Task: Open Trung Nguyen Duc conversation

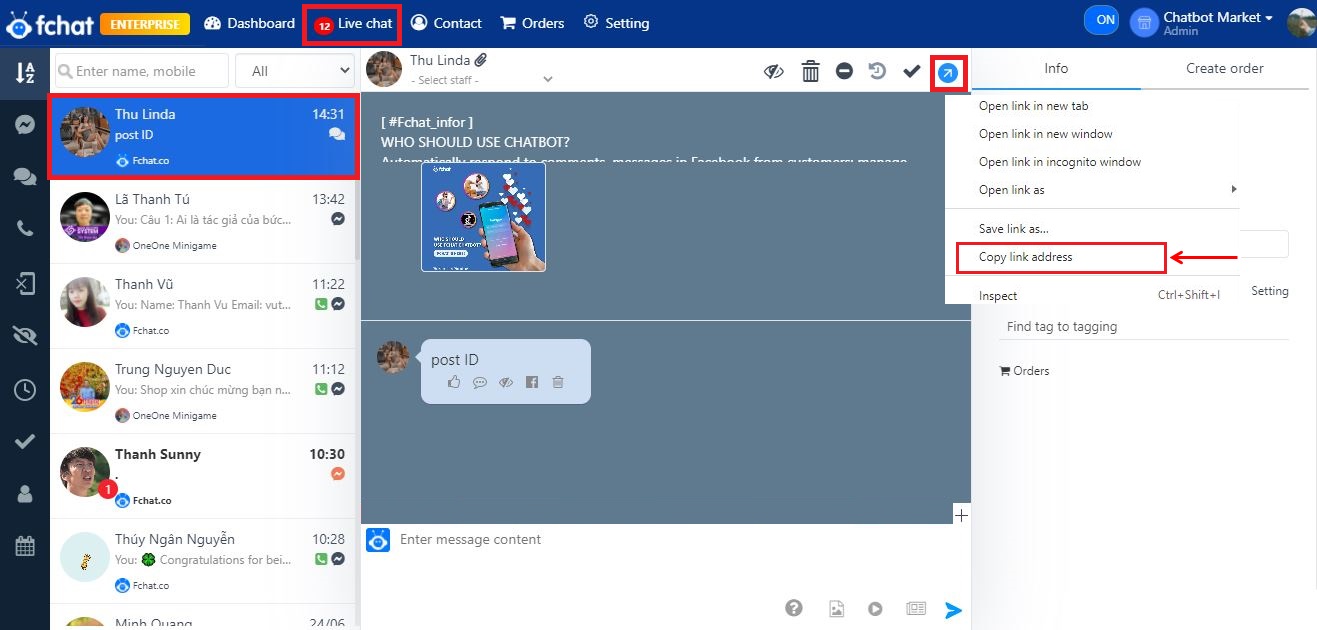Action: tap(203, 391)
